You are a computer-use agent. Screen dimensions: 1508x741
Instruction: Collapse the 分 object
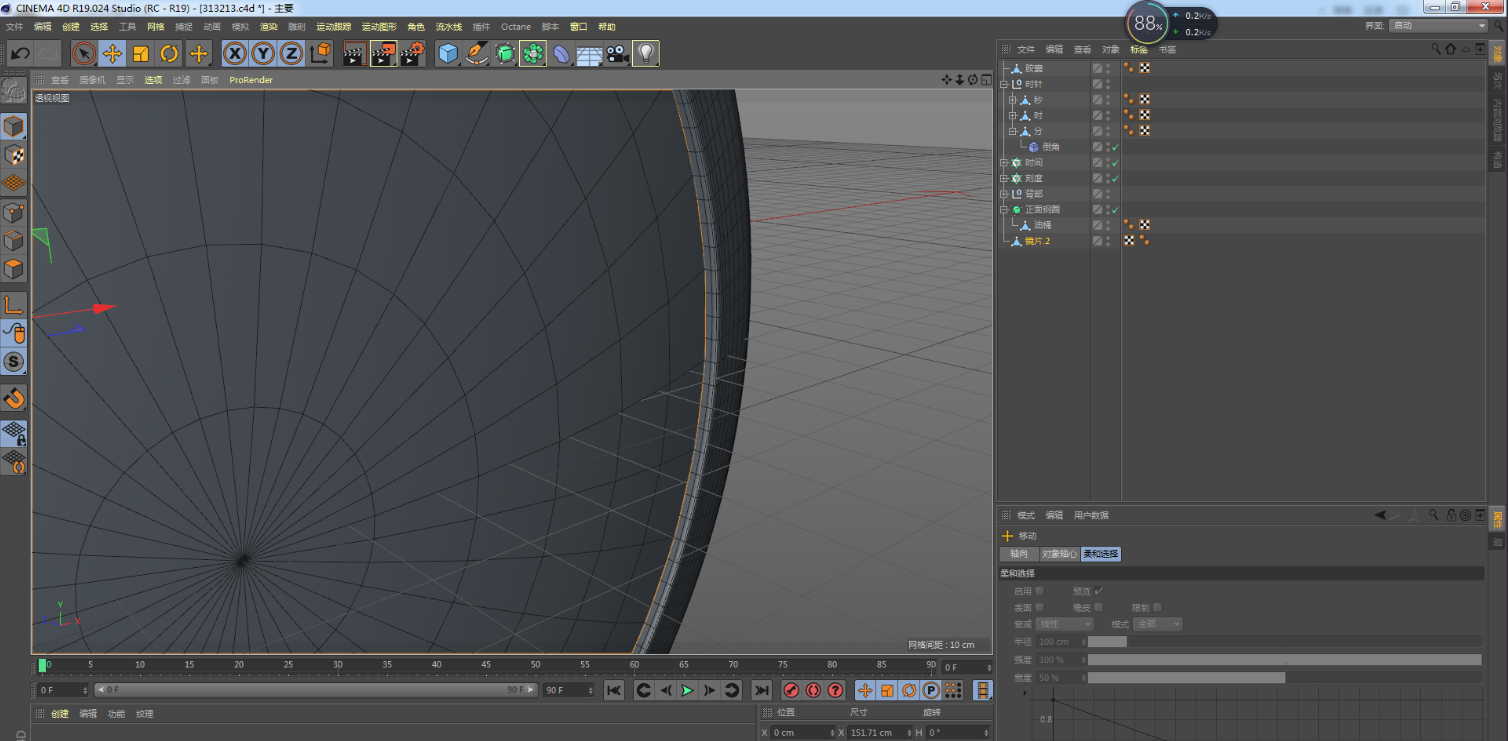[1012, 131]
